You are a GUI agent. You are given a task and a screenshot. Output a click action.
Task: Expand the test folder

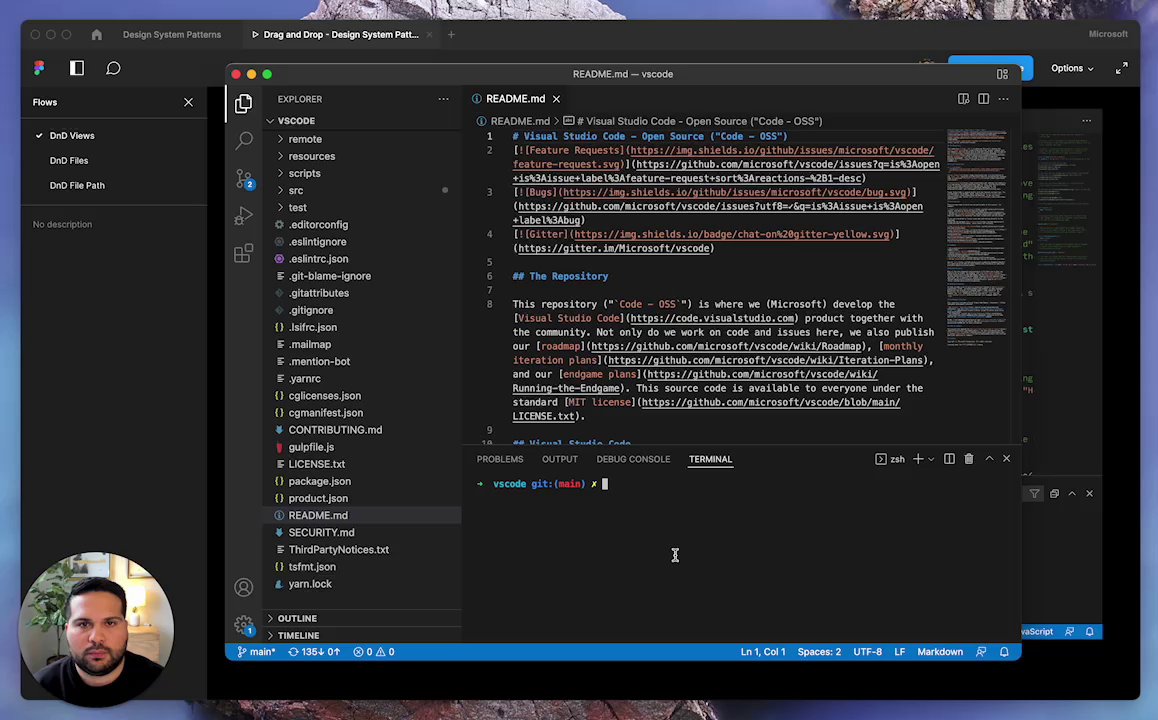(298, 208)
